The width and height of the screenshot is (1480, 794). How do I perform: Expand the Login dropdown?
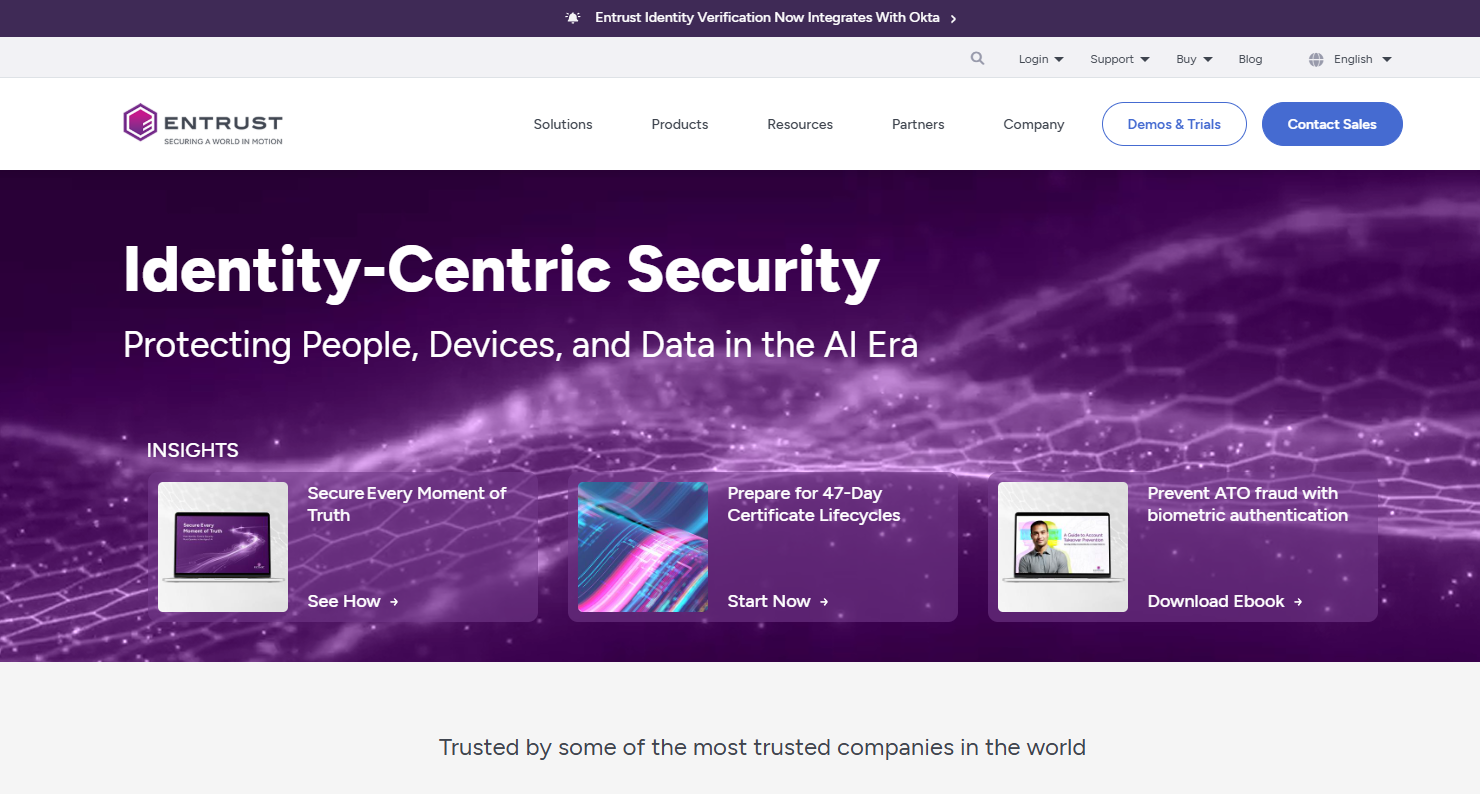1041,60
